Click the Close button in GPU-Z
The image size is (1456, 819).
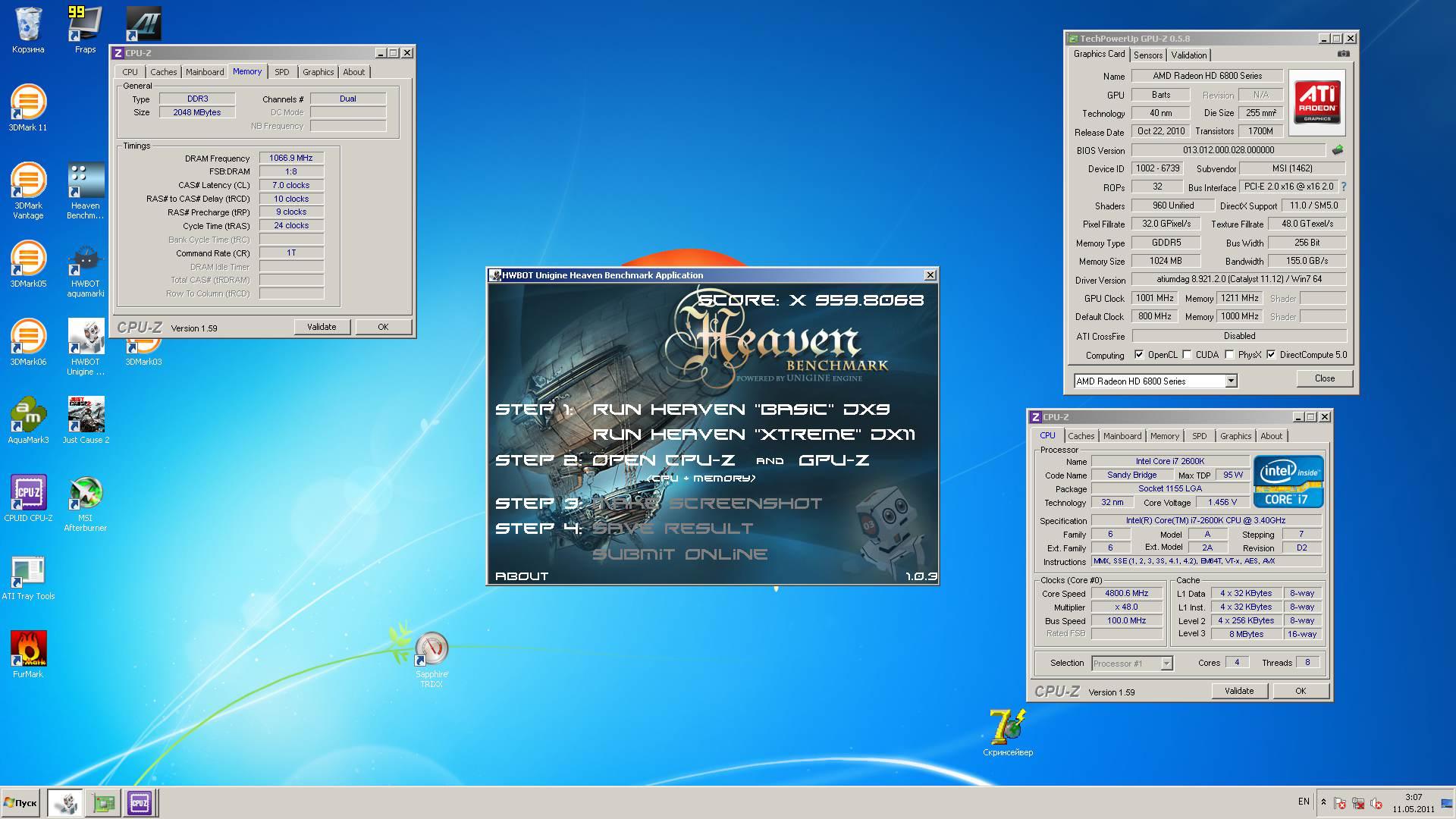pyautogui.click(x=1325, y=378)
